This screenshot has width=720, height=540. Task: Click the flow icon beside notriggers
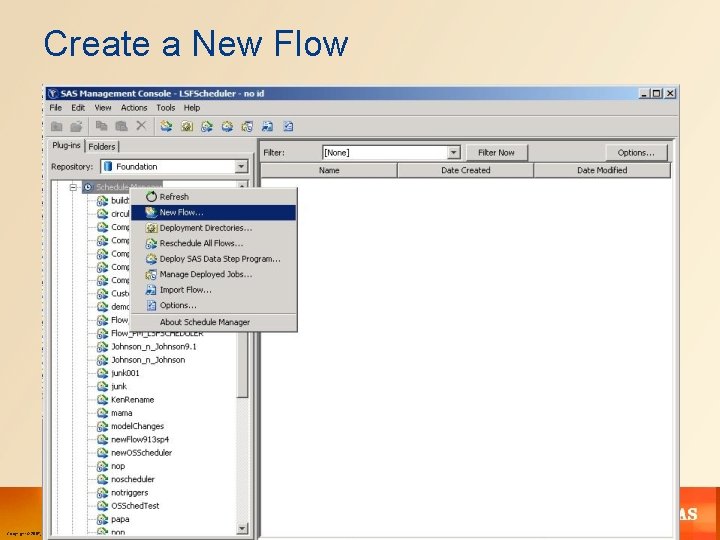click(x=102, y=493)
